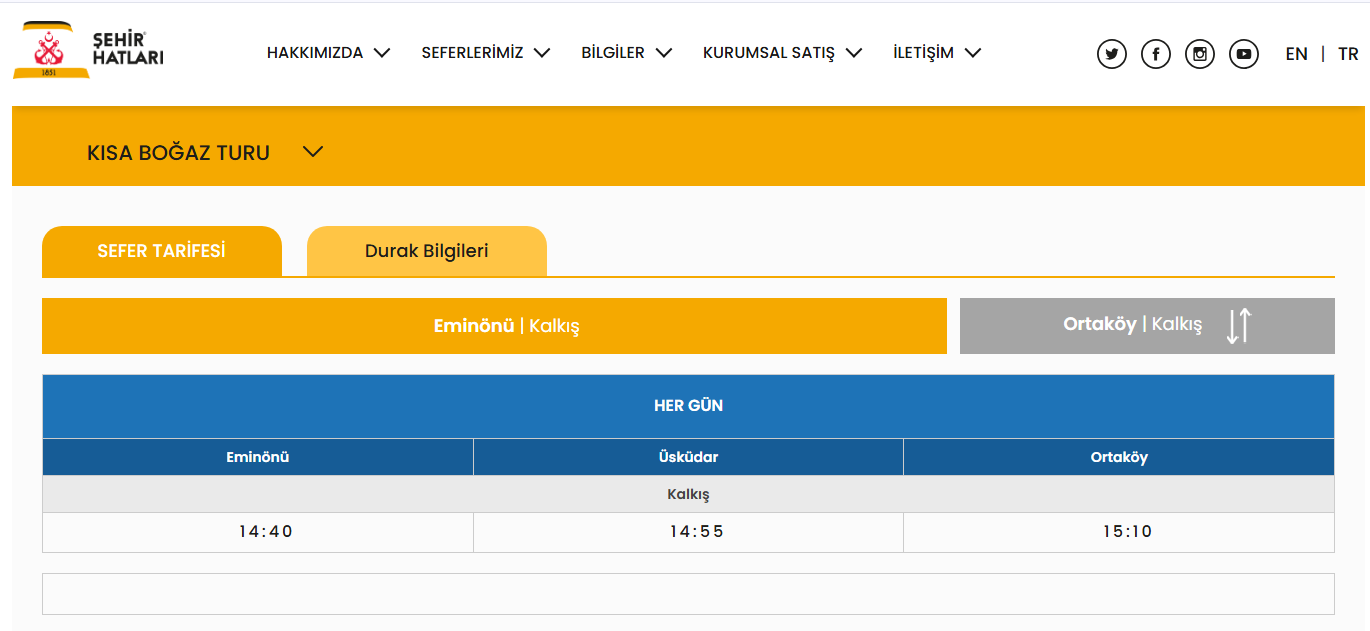This screenshot has height=631, width=1370.
Task: Expand the SEFERLERİMİZ menu
Action: tap(485, 53)
